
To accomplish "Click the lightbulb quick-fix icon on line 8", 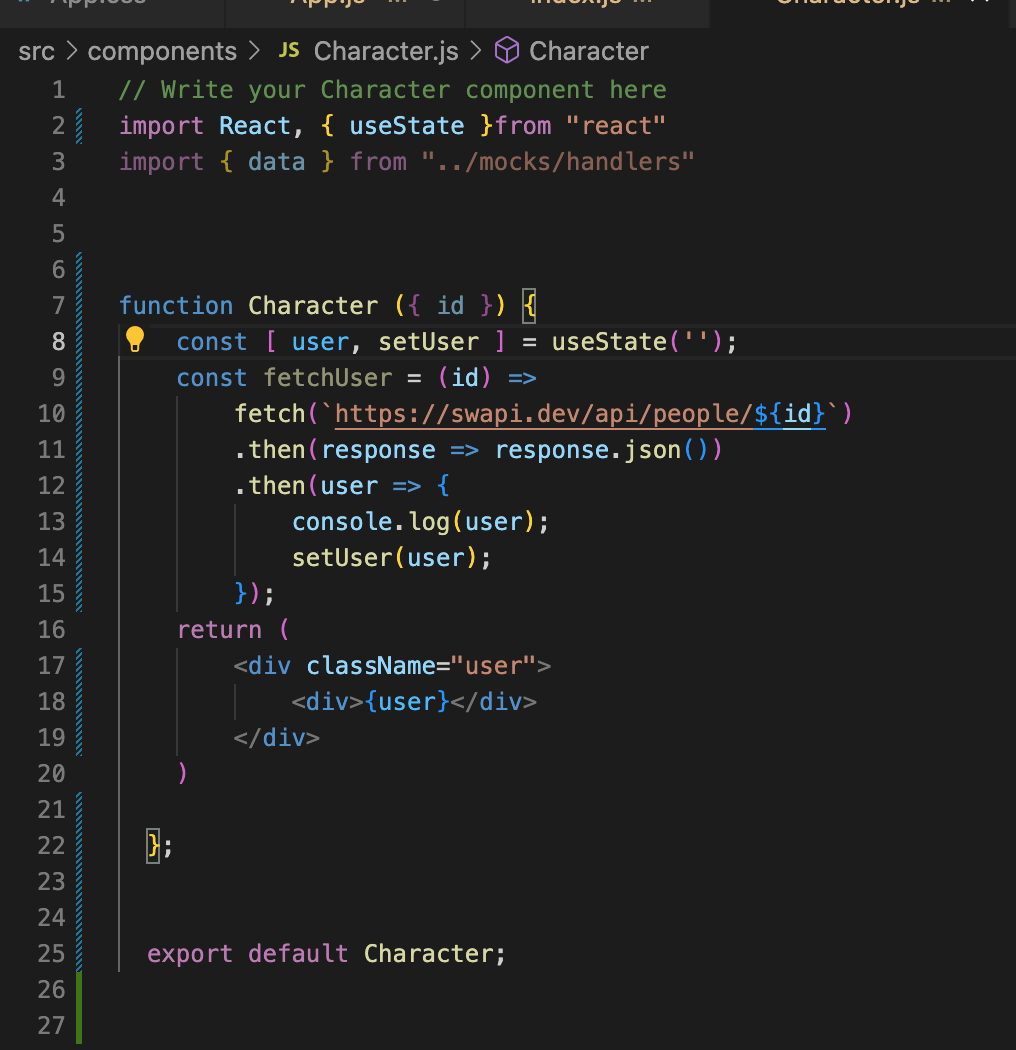I will (x=135, y=339).
